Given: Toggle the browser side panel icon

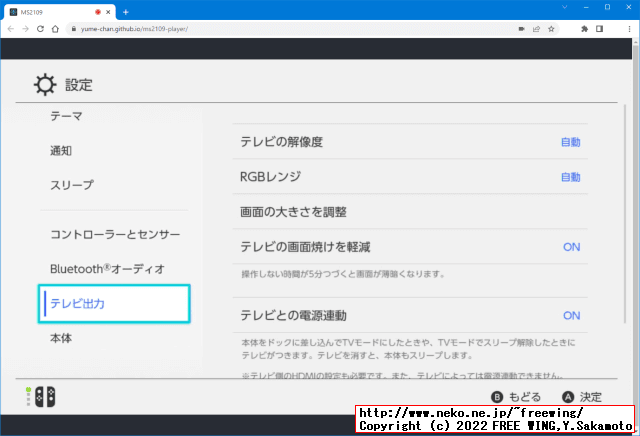Looking at the screenshot, I should coord(599,29).
